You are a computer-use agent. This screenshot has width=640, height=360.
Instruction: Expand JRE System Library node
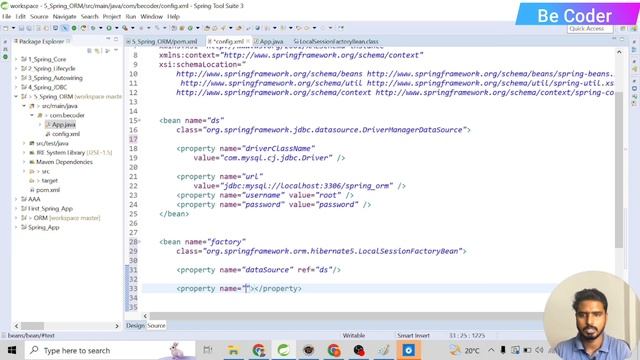pyautogui.click(x=24, y=153)
